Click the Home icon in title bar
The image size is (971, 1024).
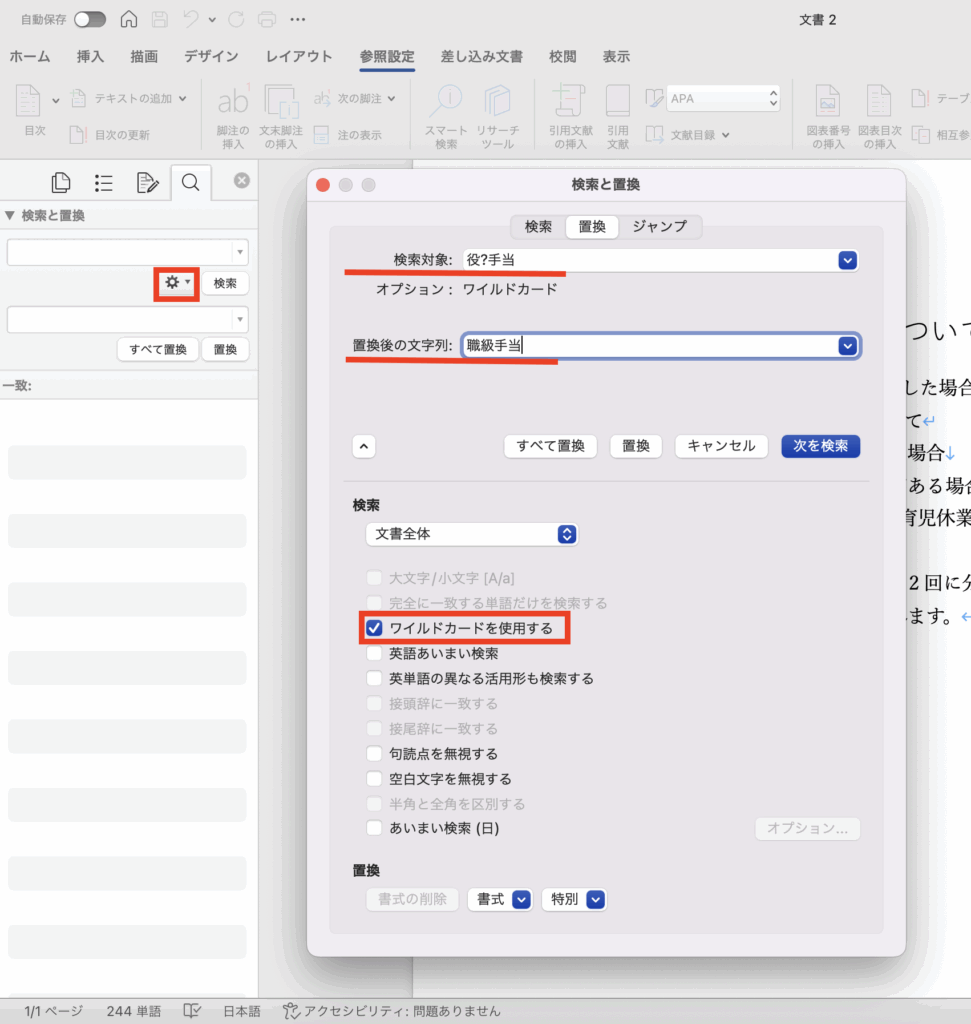coord(129,19)
